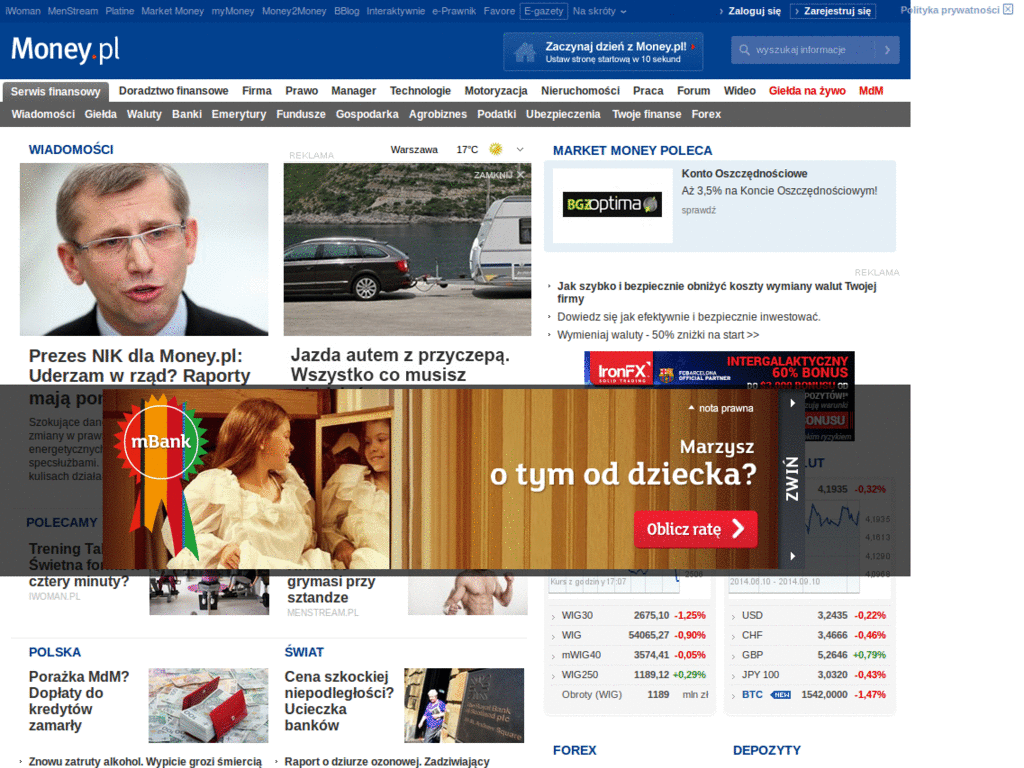Click the upper arrow on mBank ad strip

point(792,403)
